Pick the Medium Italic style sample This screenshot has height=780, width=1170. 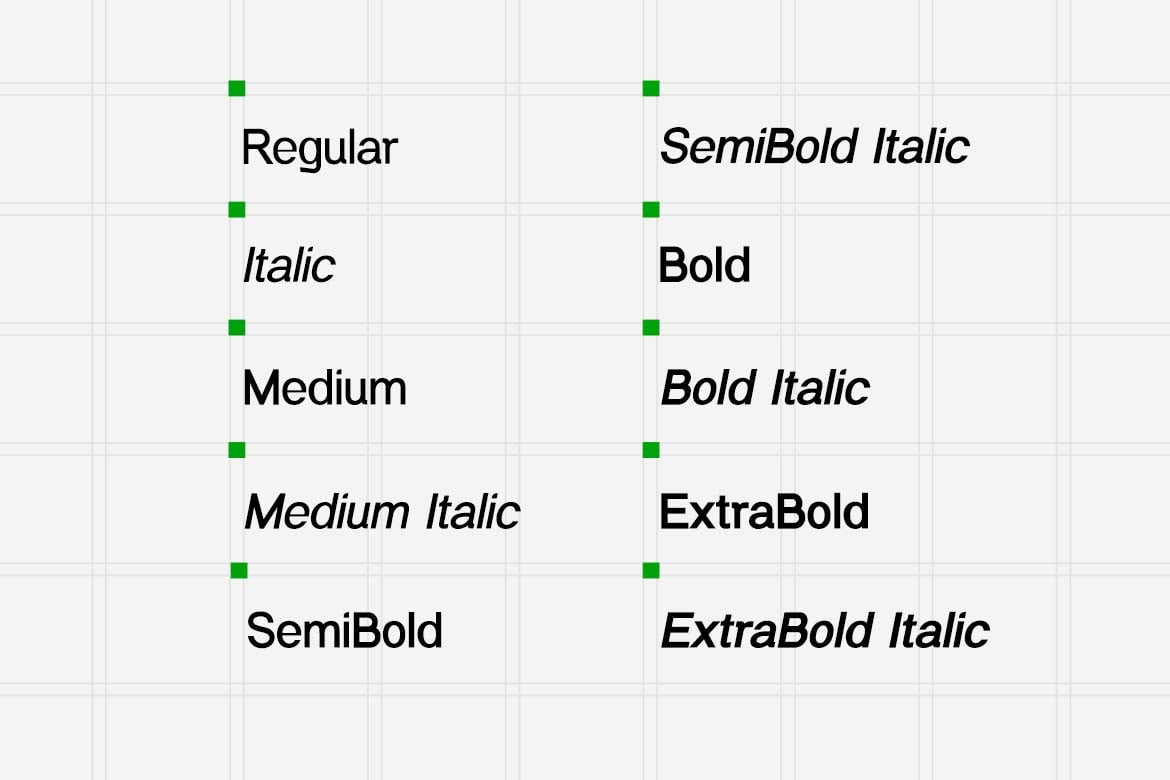(382, 512)
